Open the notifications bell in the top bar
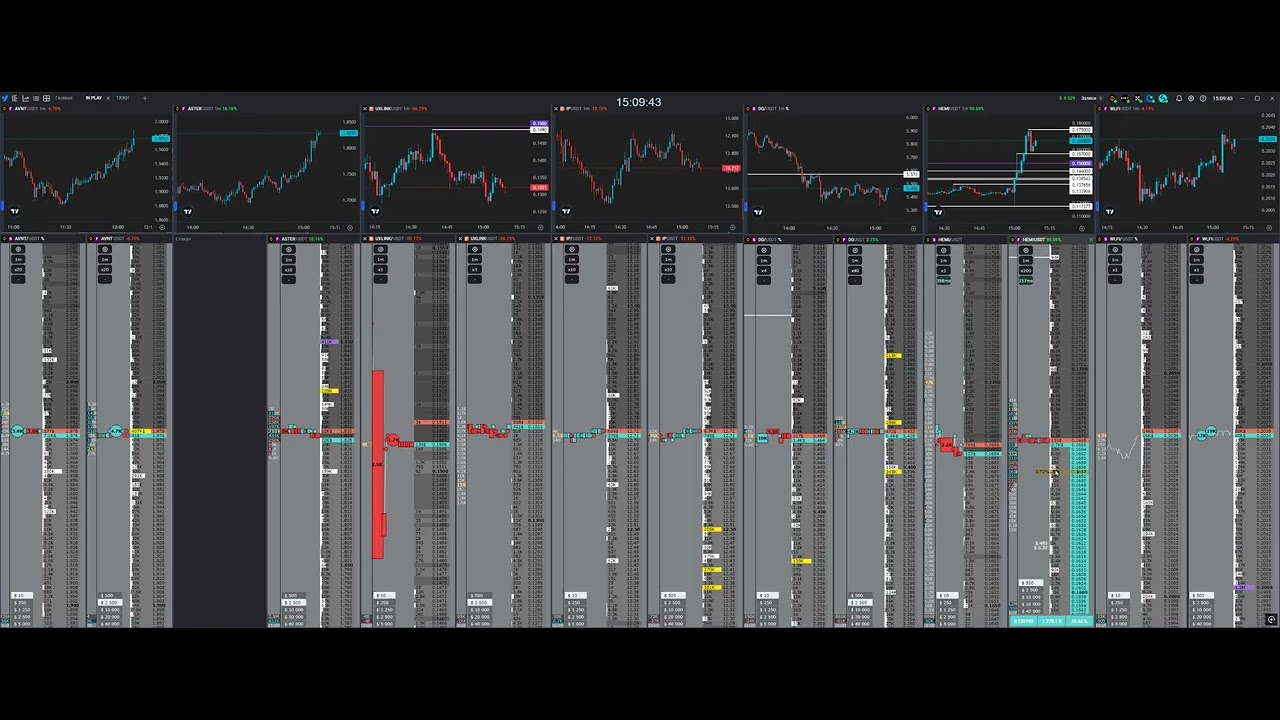This screenshot has height=720, width=1280. coord(1179,98)
